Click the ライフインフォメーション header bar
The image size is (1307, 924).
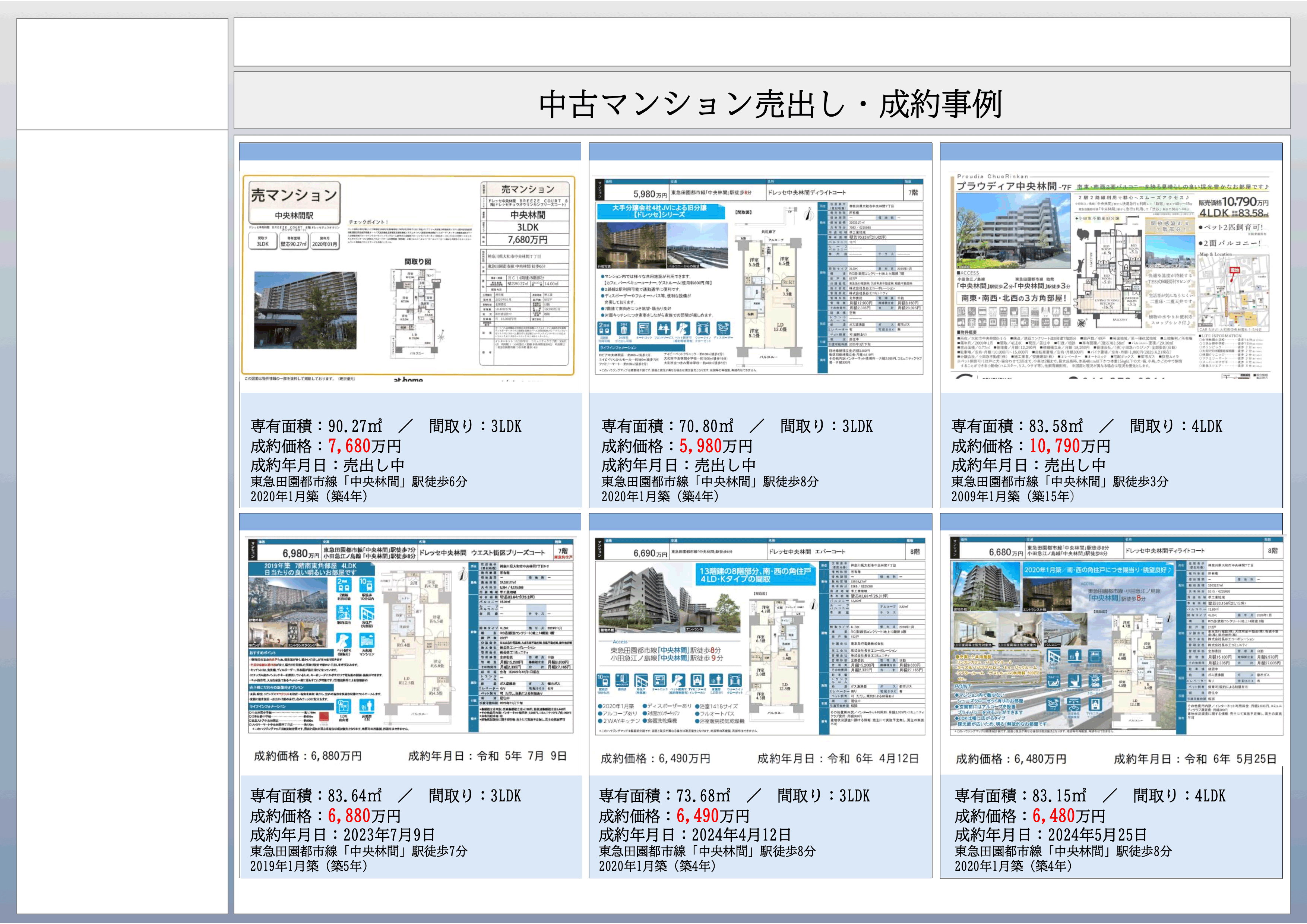(x=642, y=348)
